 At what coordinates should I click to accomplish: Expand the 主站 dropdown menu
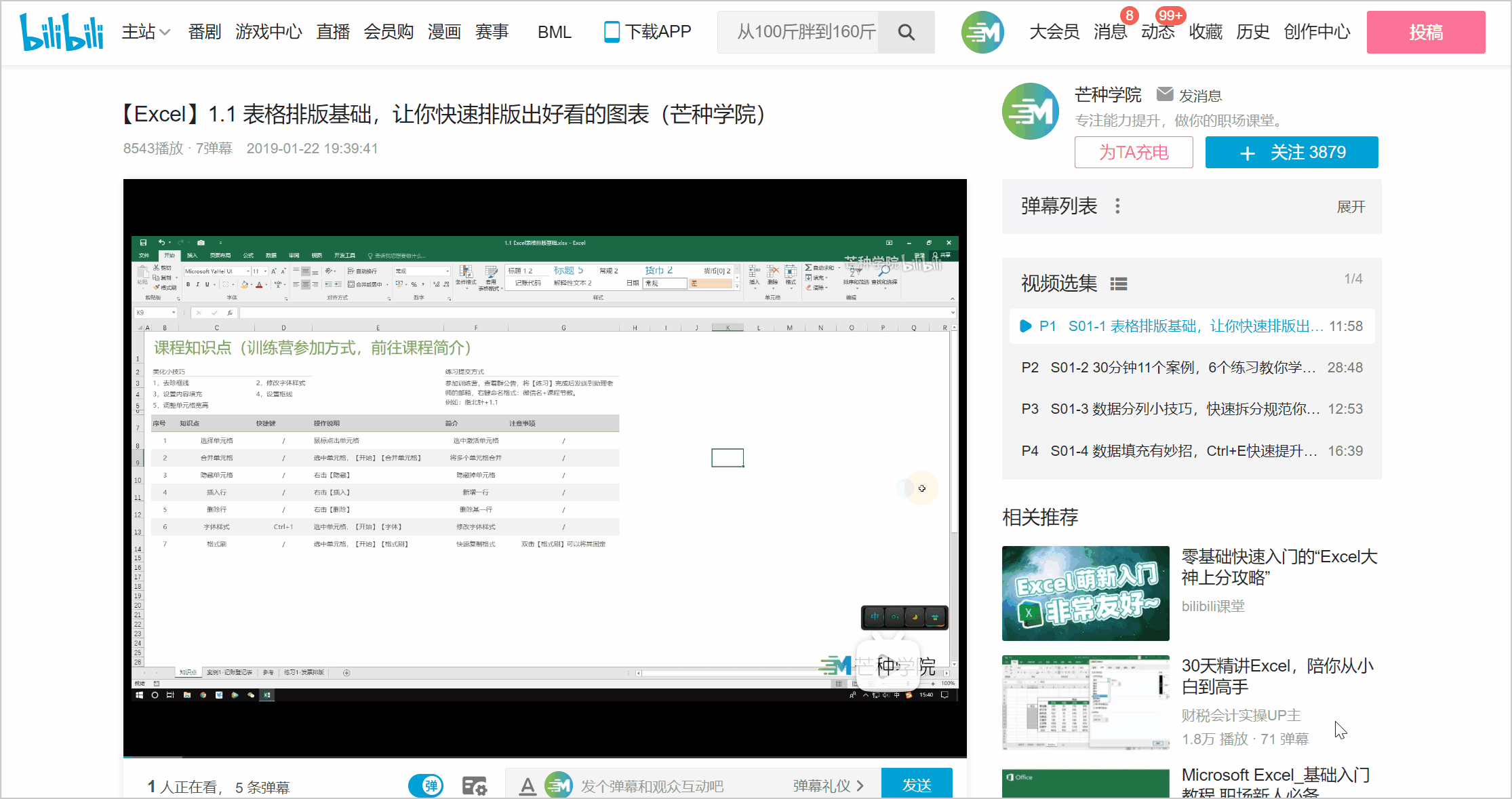pyautogui.click(x=146, y=32)
